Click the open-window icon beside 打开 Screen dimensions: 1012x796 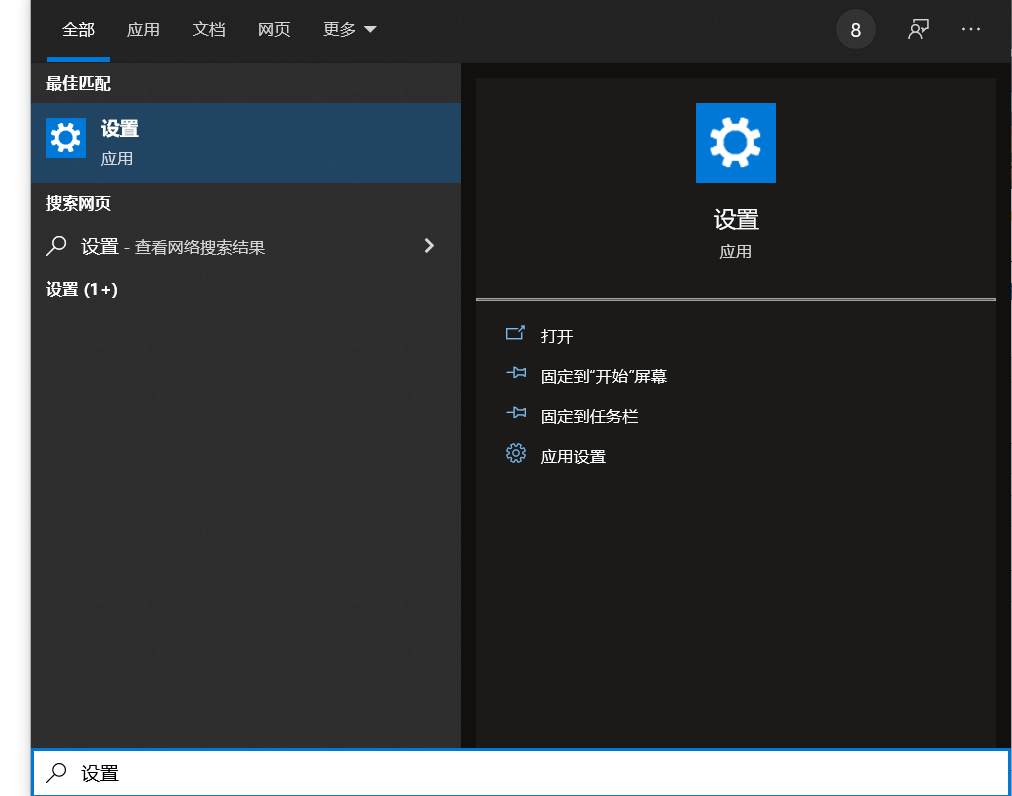(515, 333)
